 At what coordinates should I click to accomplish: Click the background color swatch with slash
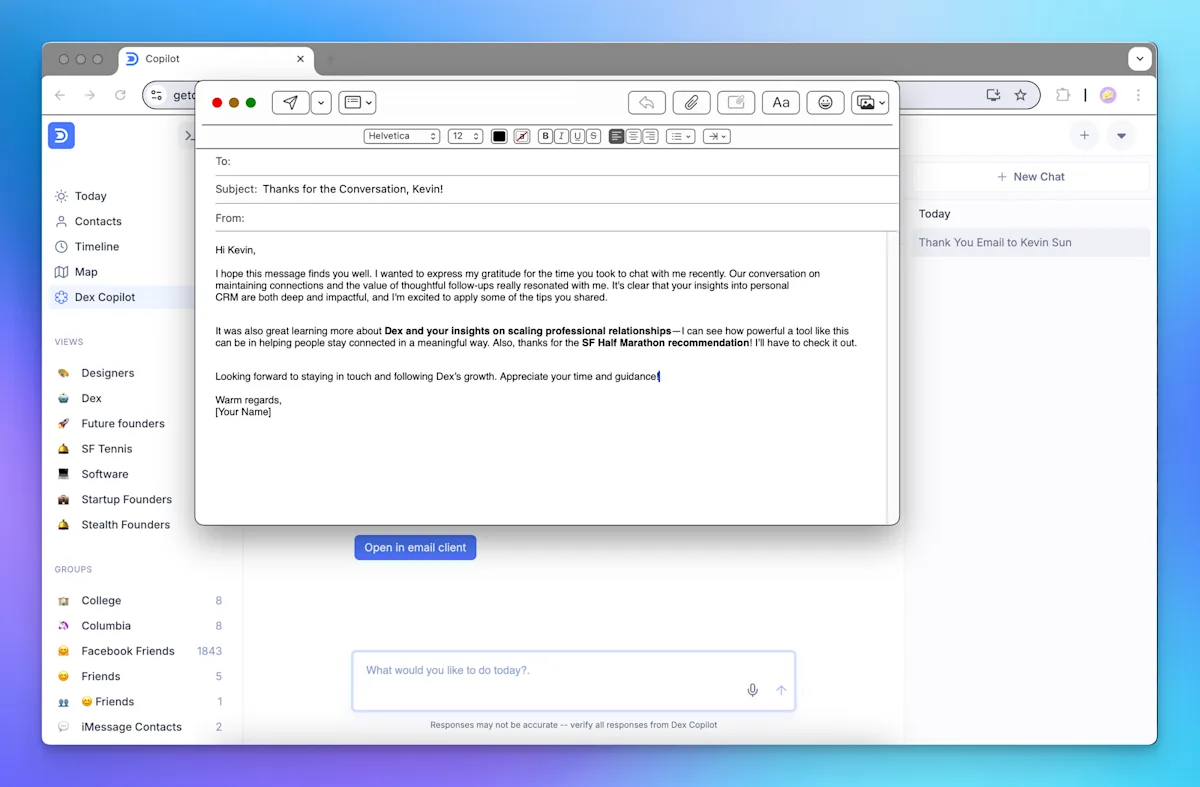pyautogui.click(x=521, y=136)
